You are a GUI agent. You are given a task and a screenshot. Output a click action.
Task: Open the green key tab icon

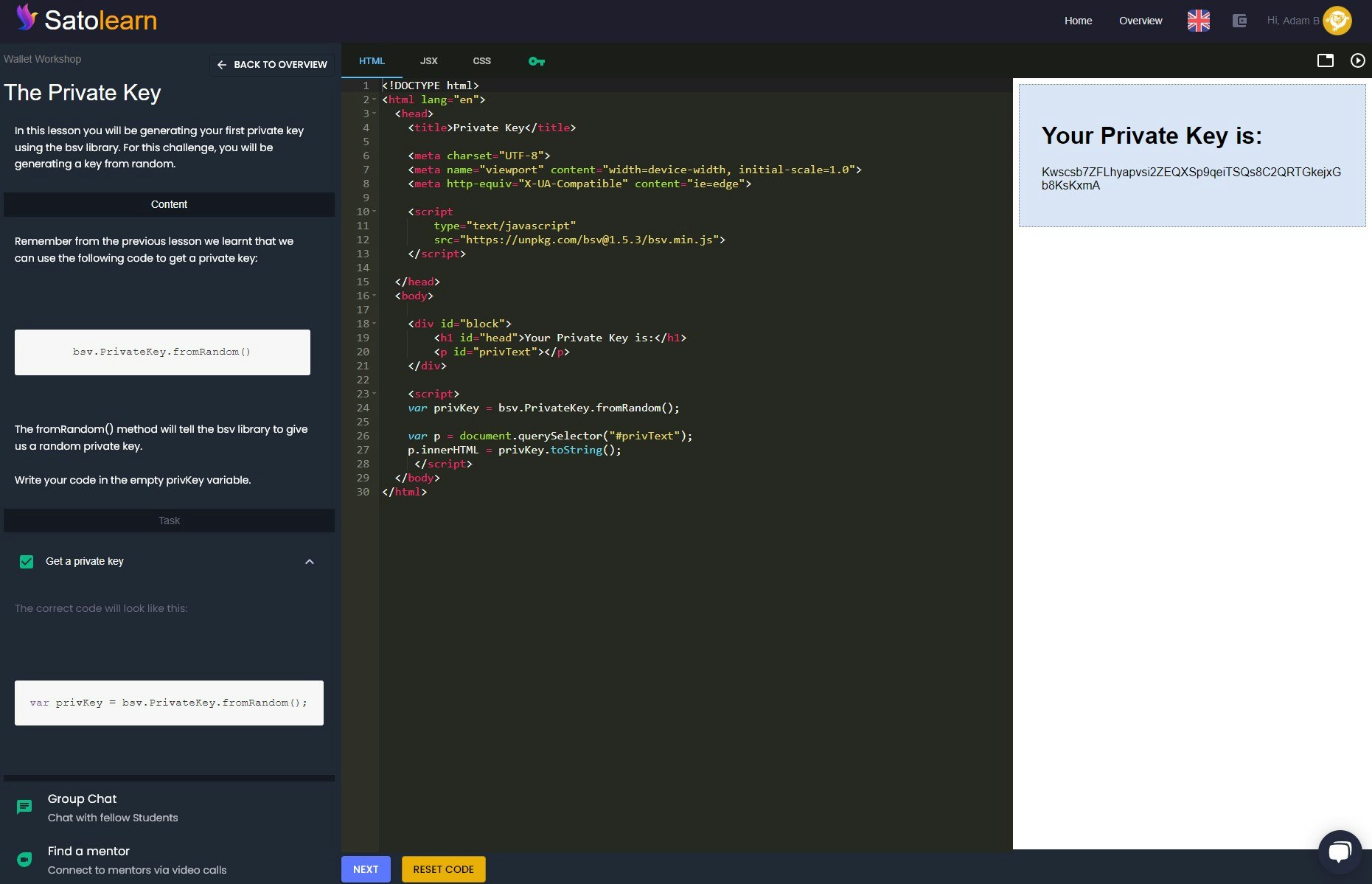click(537, 61)
